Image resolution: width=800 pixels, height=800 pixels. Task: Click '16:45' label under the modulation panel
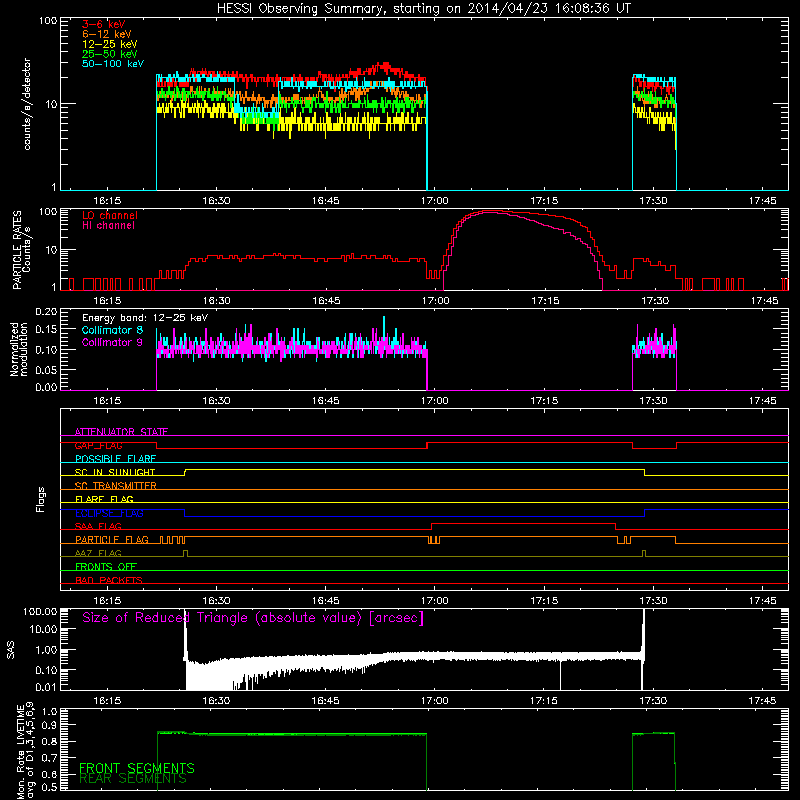(x=326, y=401)
